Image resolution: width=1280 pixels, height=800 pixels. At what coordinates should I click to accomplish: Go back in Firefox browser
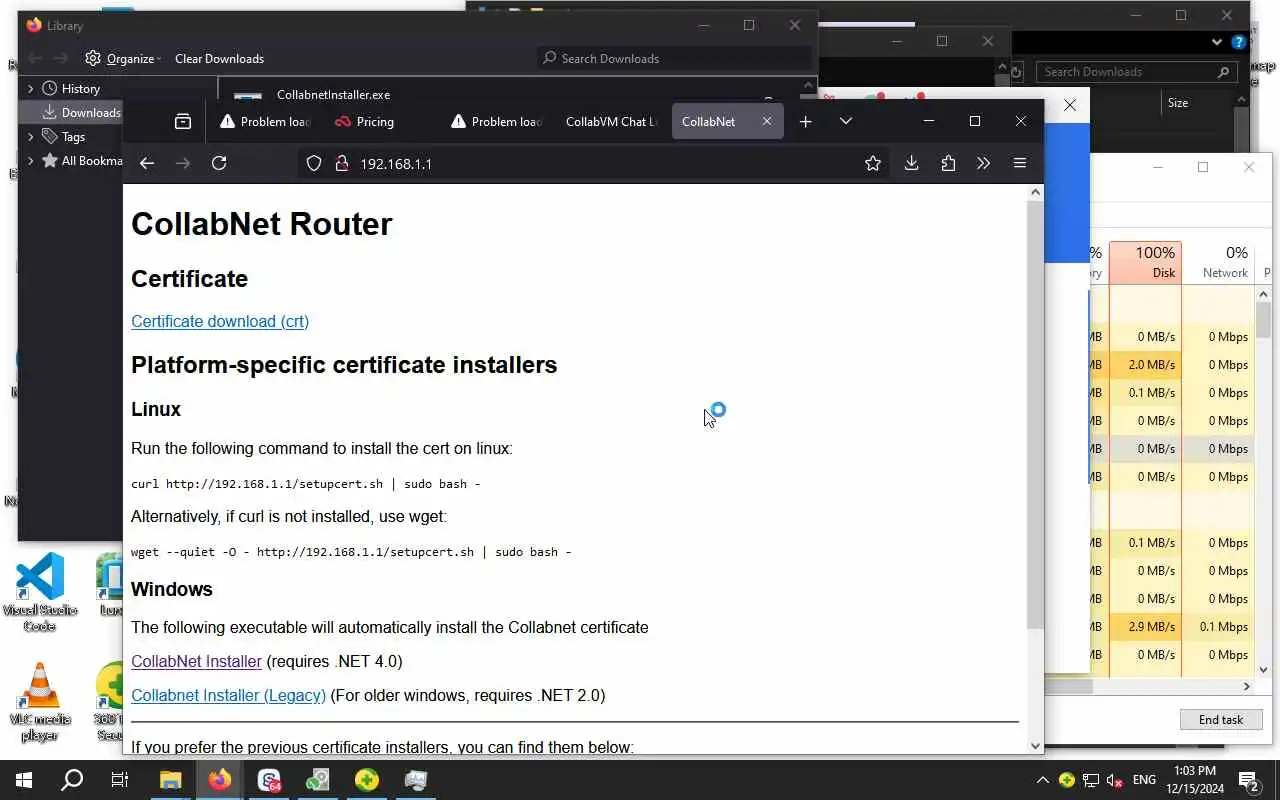147,163
